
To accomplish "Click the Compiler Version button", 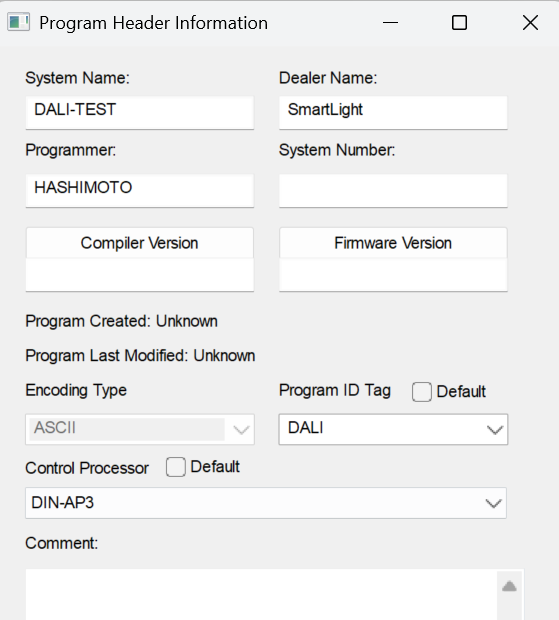I will [140, 243].
